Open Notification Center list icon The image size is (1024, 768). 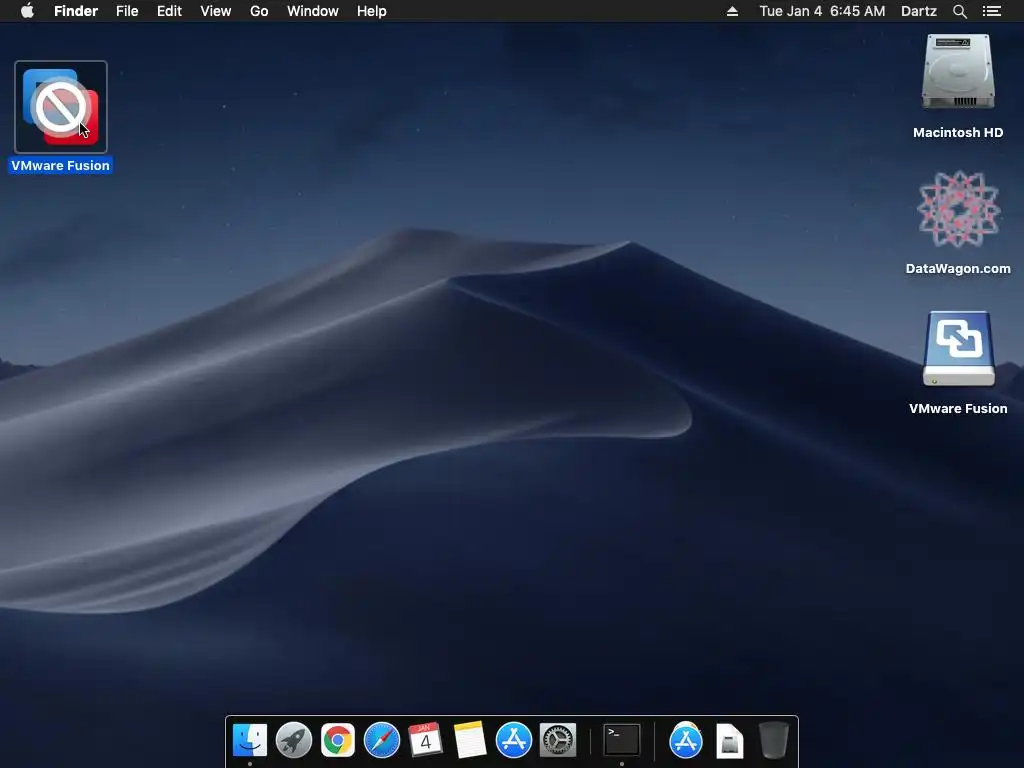992,11
